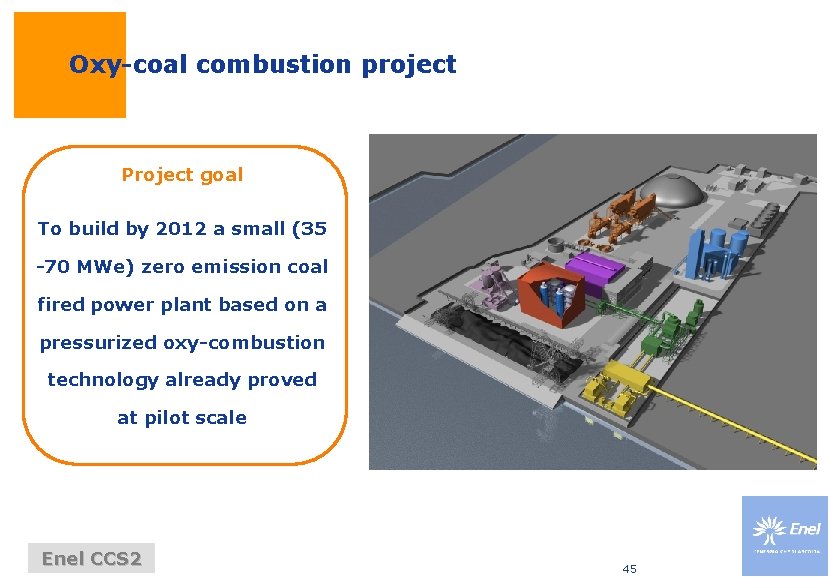This screenshot has width=840, height=588.
Task: Click the line "fired power plant based on a"
Action: pyautogui.click(x=182, y=304)
